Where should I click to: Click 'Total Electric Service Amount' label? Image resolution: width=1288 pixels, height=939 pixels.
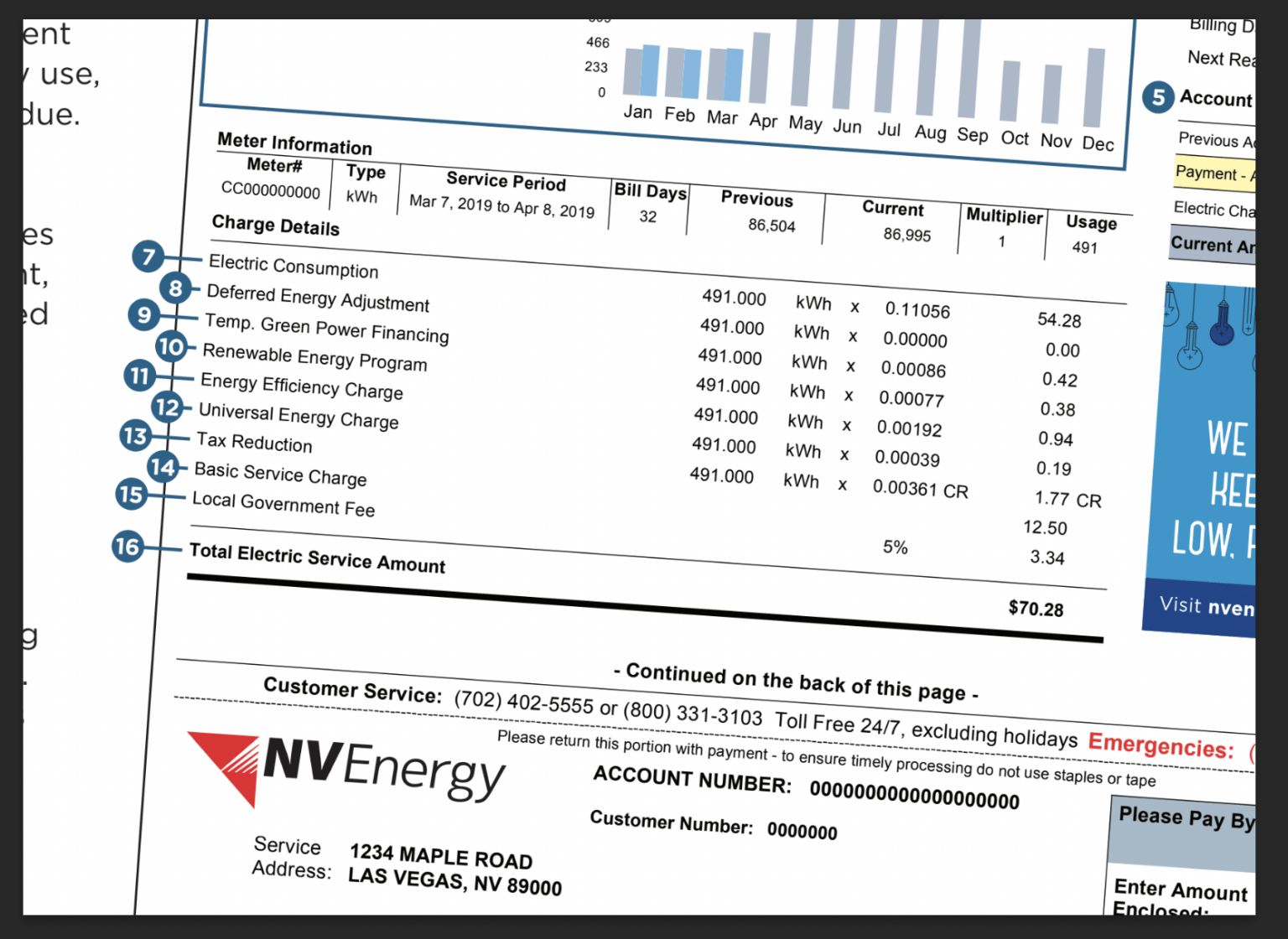click(x=317, y=558)
